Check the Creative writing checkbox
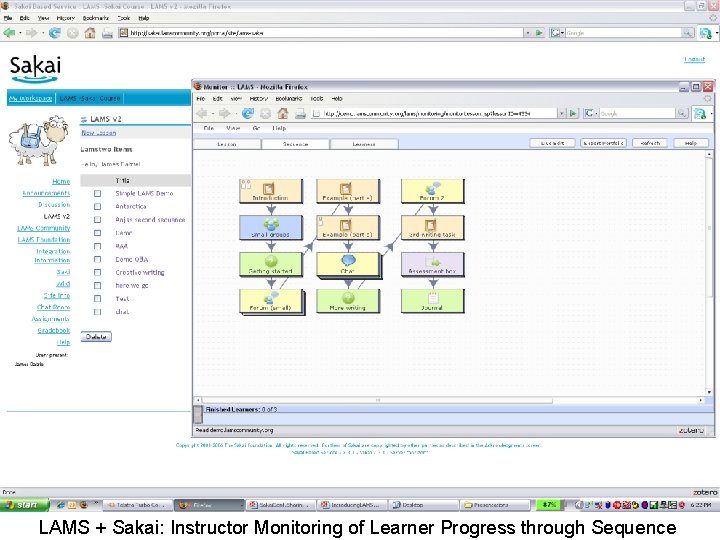The height and width of the screenshot is (540, 720). click(x=97, y=272)
